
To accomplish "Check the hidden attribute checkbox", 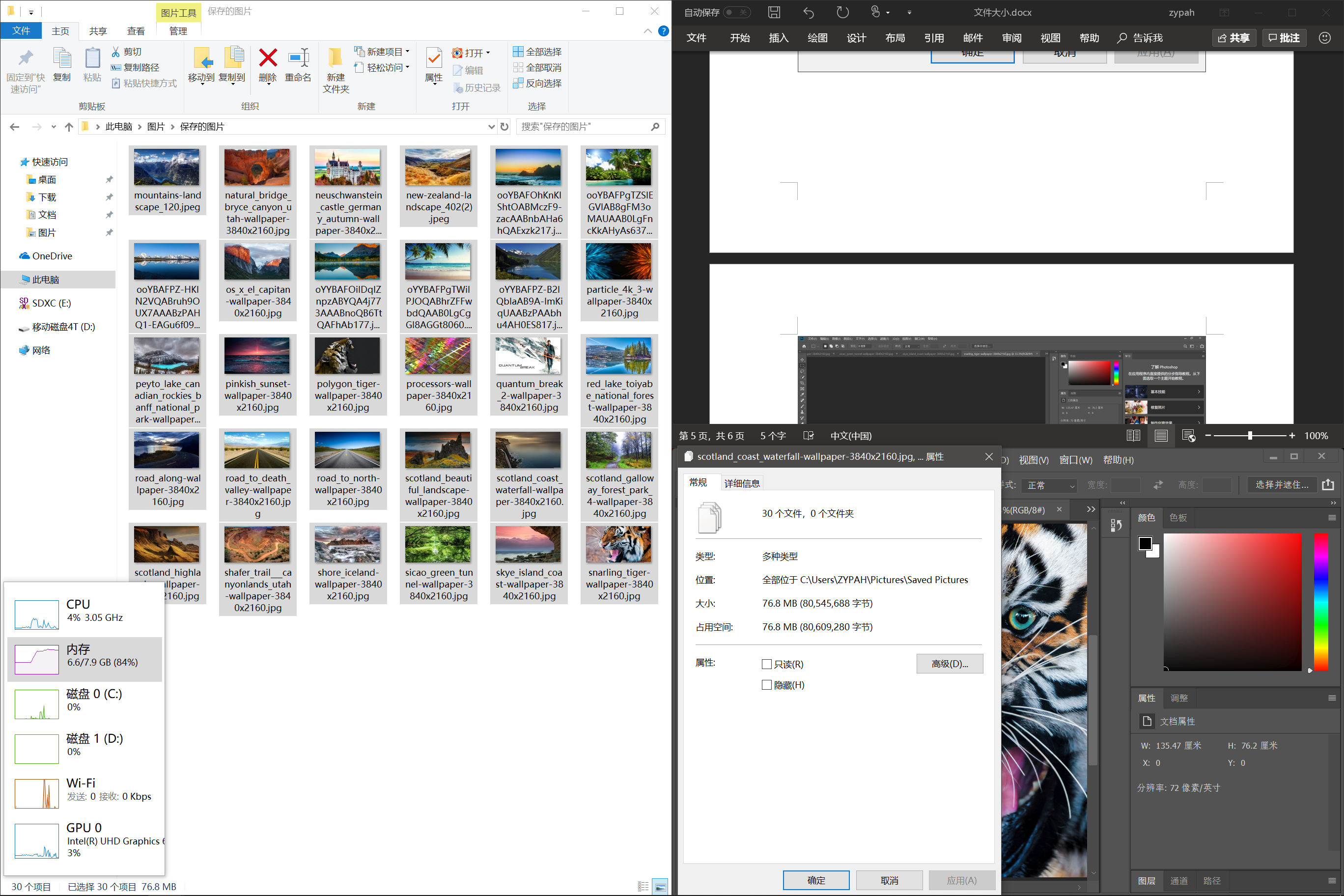I will tap(767, 685).
